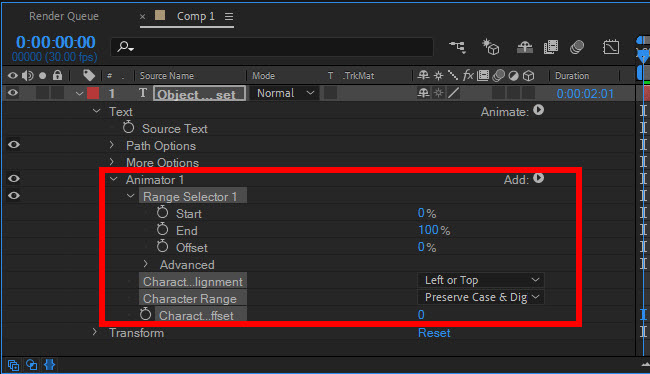Toggle the Shy switch on layer 1
Screen dimensions: 650x374
pyautogui.click(x=423, y=93)
